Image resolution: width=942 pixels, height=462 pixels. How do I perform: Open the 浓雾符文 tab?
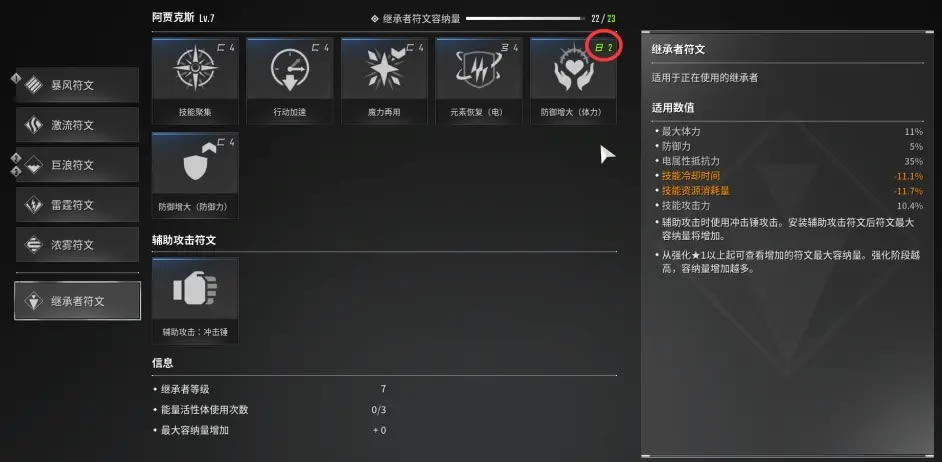(77, 245)
